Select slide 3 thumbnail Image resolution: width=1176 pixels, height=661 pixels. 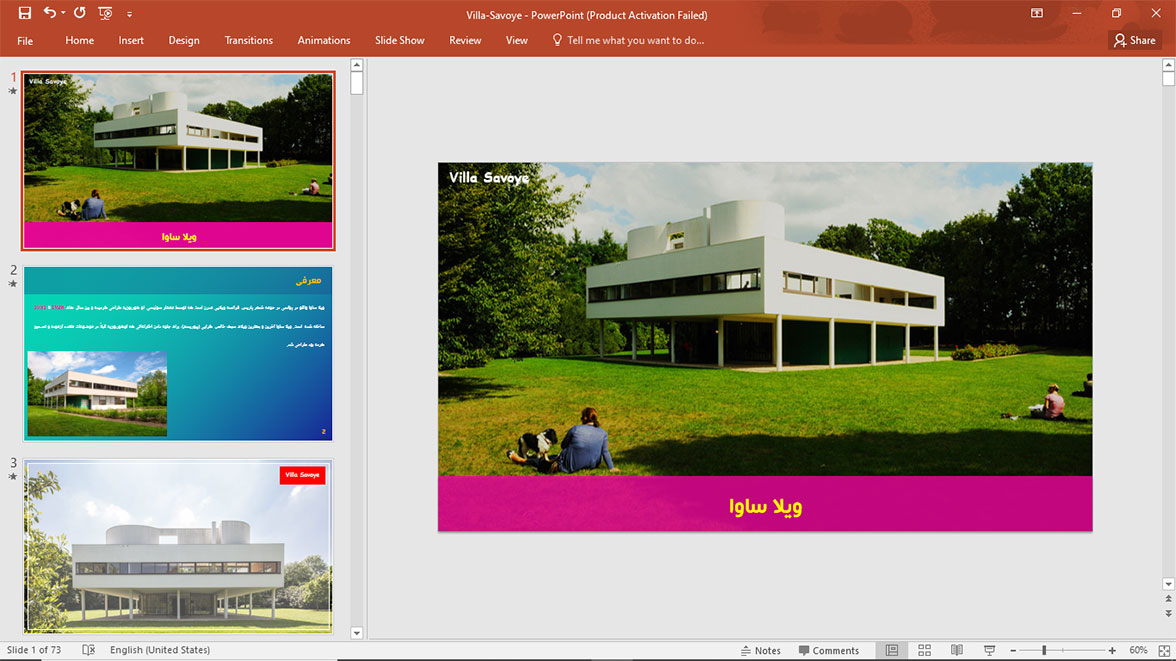(x=178, y=546)
